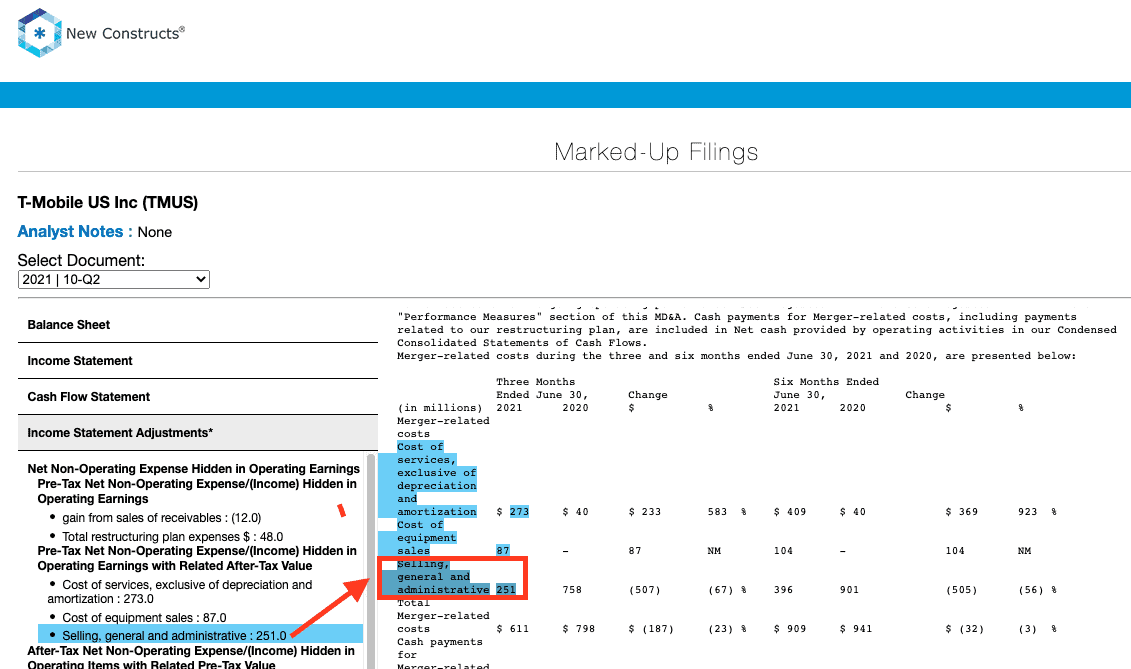Click the T-Mobile US Inc (TMUS) heading

point(107,203)
